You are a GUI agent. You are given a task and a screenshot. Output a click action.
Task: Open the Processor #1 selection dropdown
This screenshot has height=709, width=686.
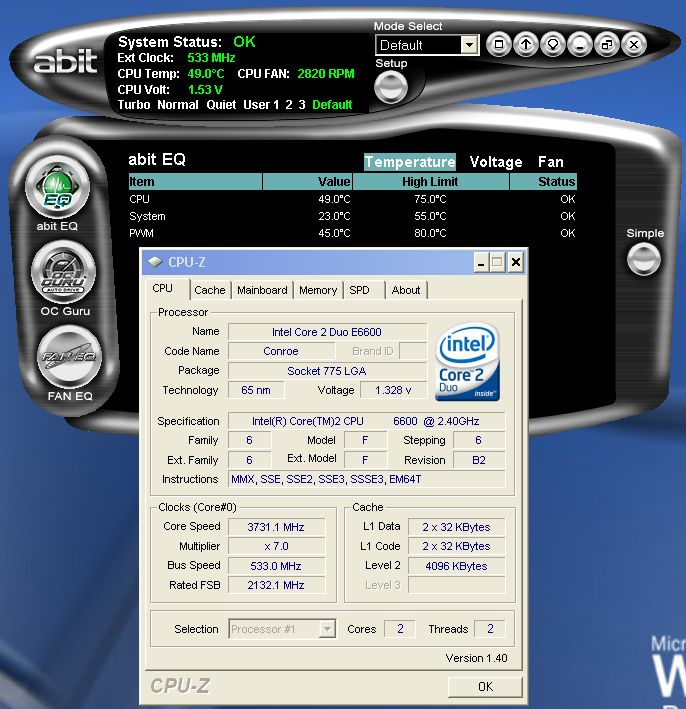tap(327, 629)
